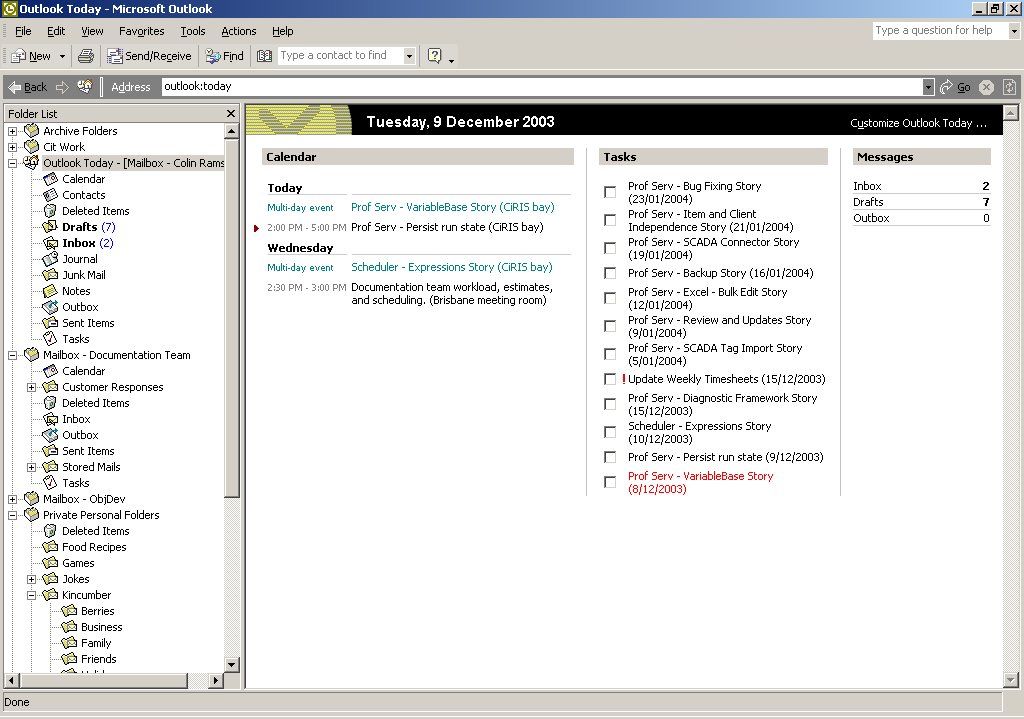
Task: Expand the Jokes folder node
Action: (31, 579)
